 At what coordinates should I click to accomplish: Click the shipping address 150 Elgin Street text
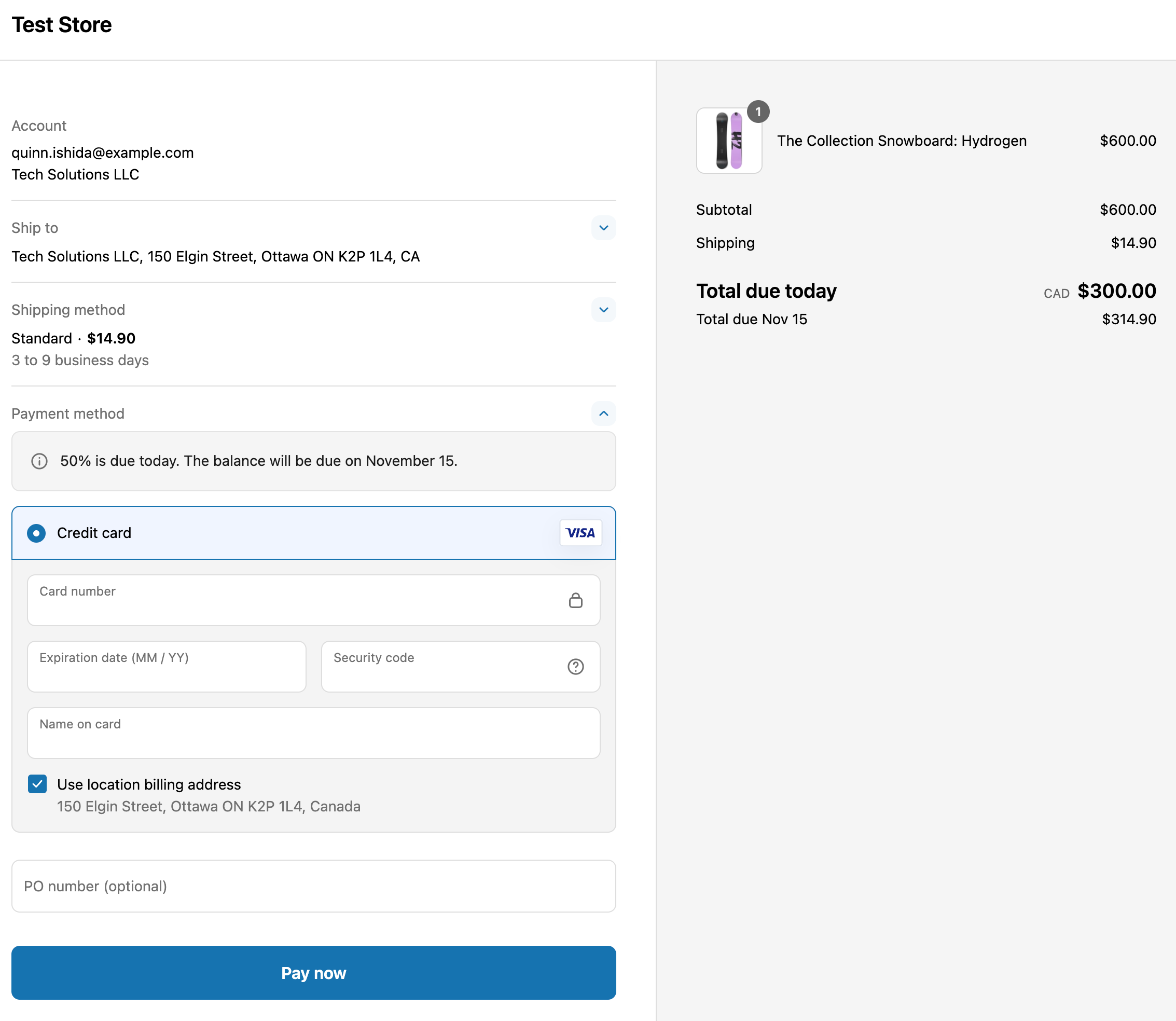pyautogui.click(x=215, y=256)
